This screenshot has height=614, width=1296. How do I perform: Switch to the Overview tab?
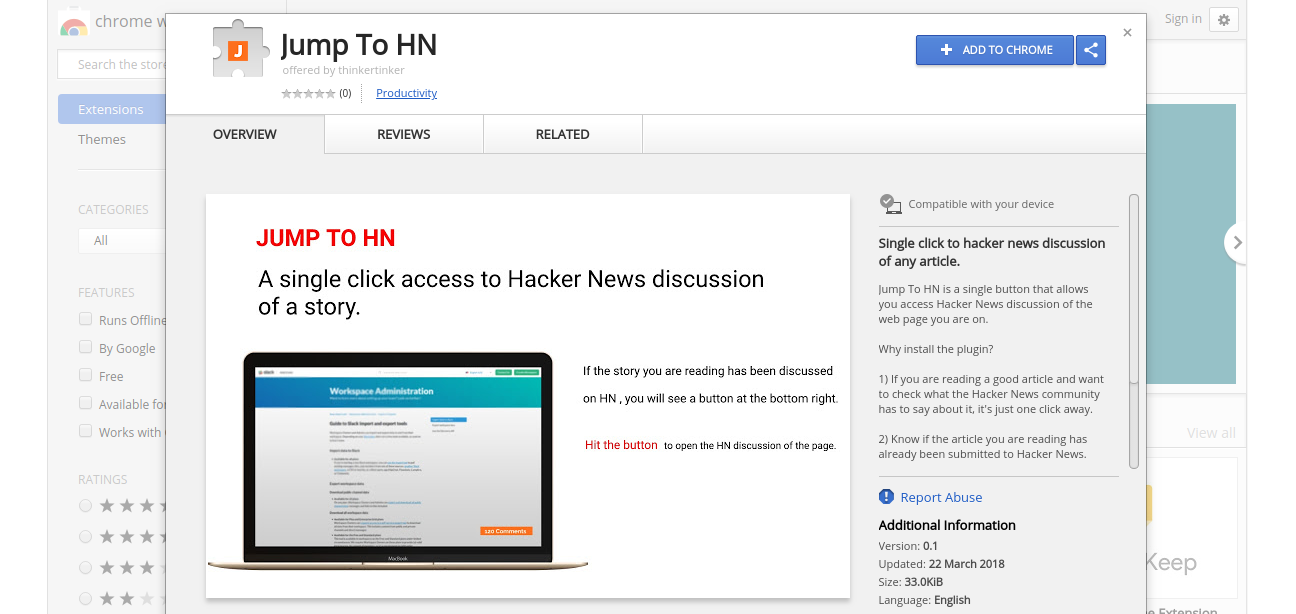coord(245,134)
